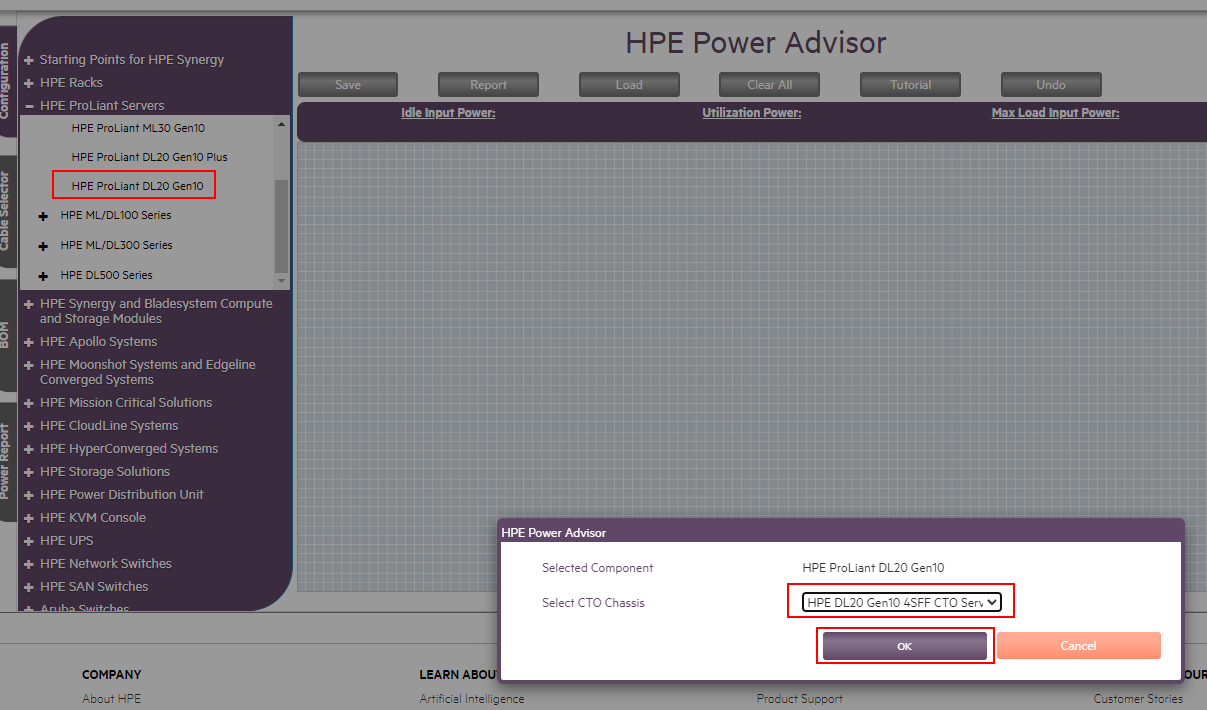Open Artificial Intelligence footer link
This screenshot has height=710, width=1207.
click(472, 699)
